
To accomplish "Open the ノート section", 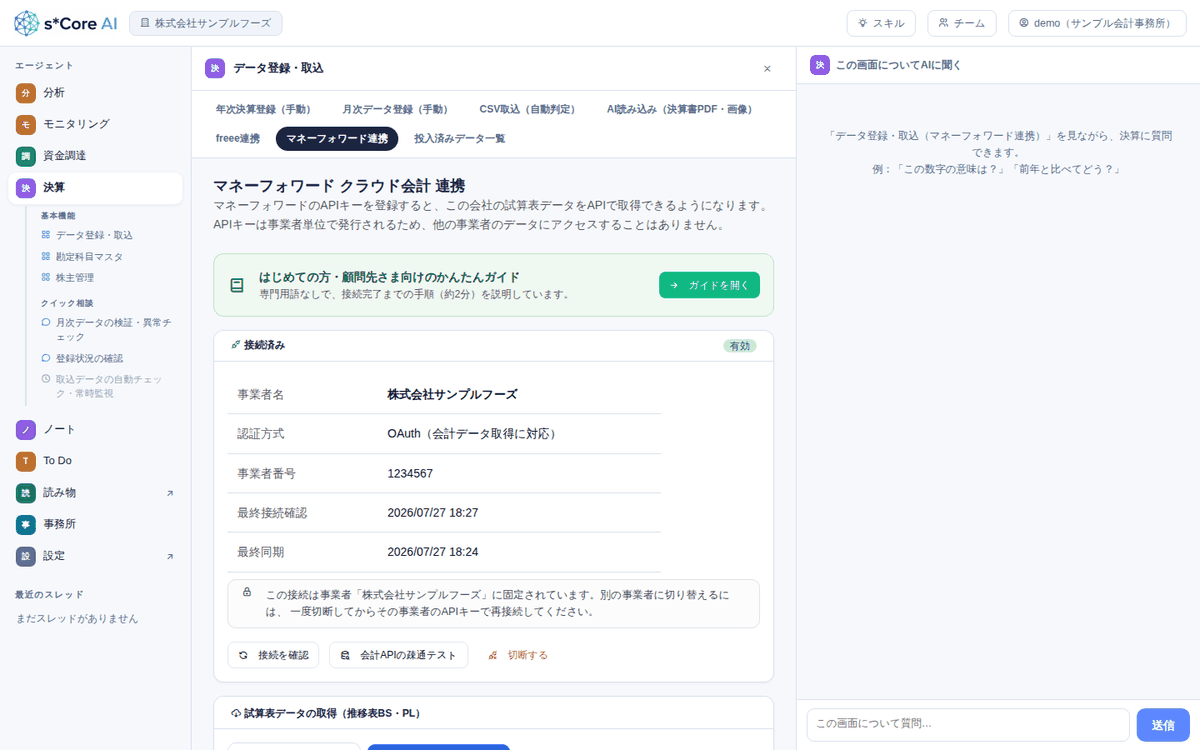I will pyautogui.click(x=95, y=430).
